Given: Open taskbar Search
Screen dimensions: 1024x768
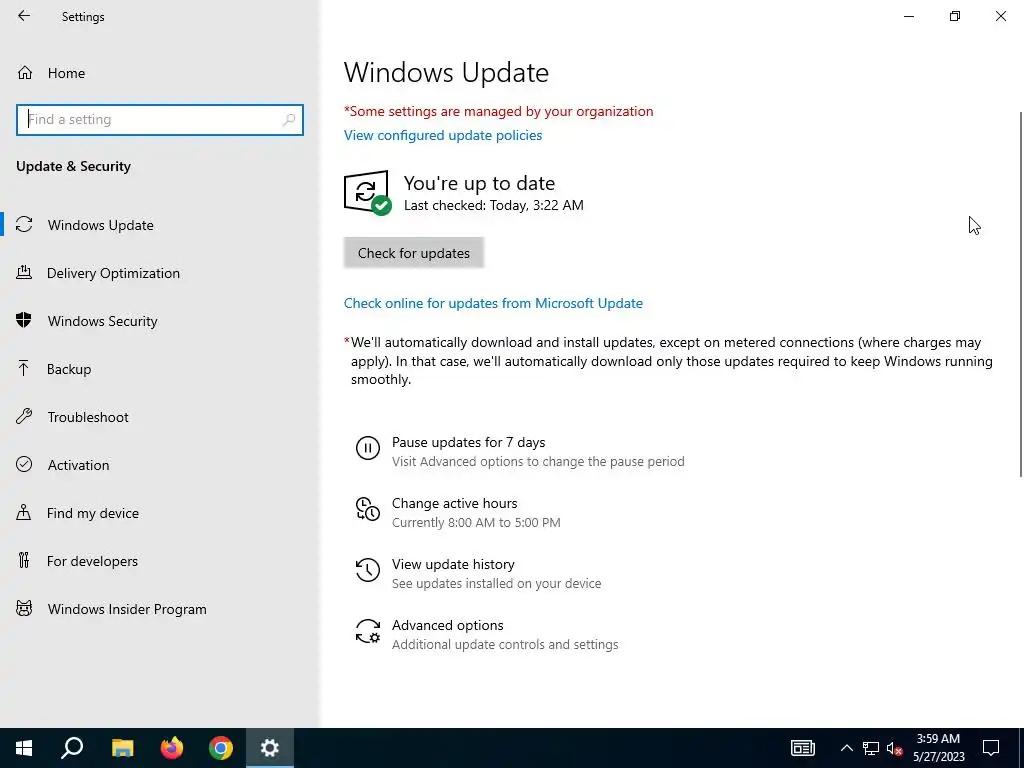Looking at the screenshot, I should [x=72, y=748].
